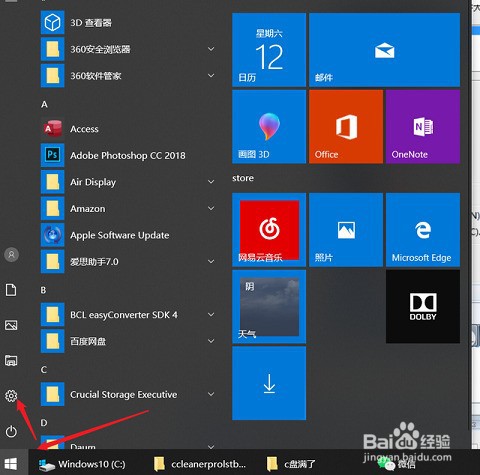Image resolution: width=480 pixels, height=475 pixels.
Task: Expand the Air Display folder chevron
Action: [211, 182]
